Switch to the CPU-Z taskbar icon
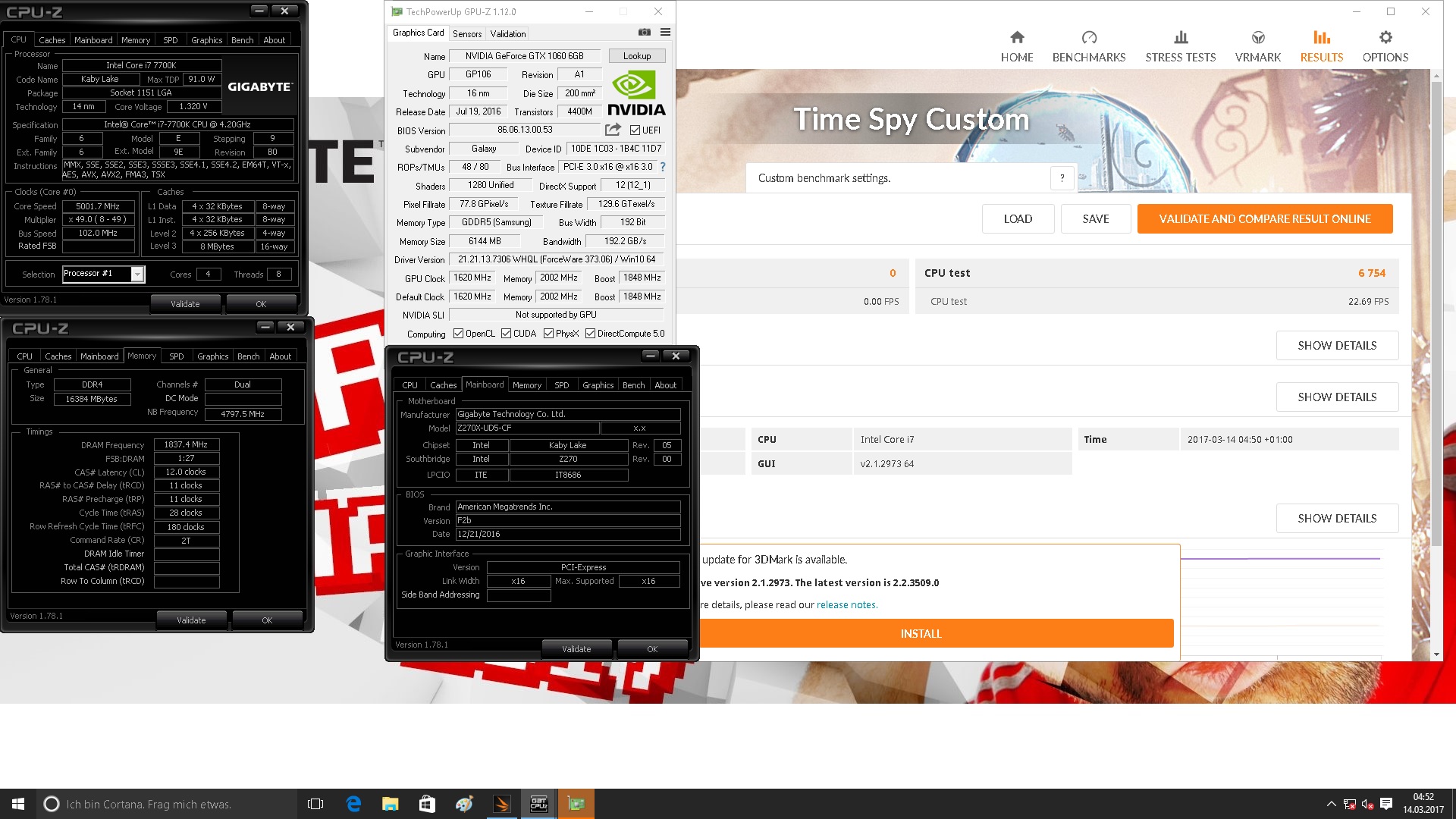The image size is (1456, 819). [x=538, y=804]
